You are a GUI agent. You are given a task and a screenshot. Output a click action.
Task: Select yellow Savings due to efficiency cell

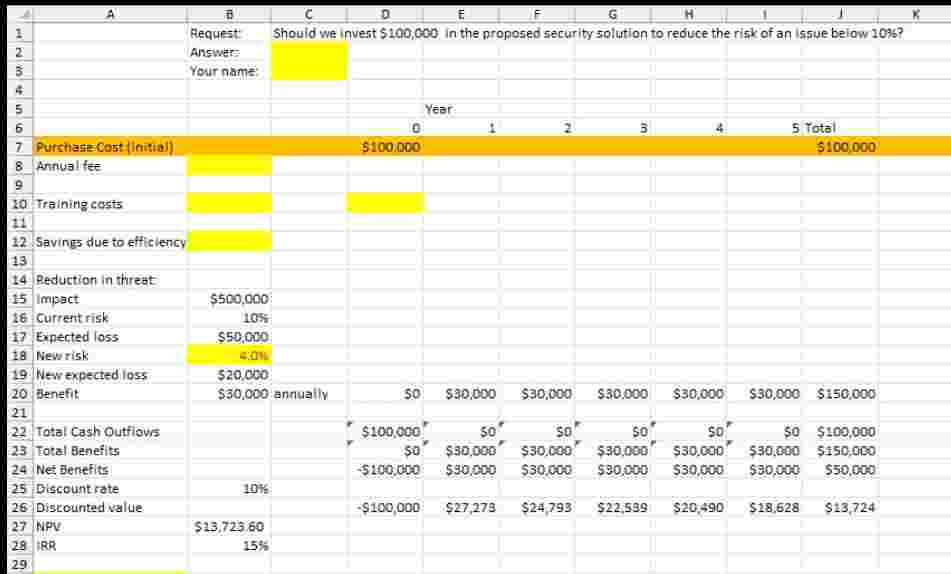229,241
